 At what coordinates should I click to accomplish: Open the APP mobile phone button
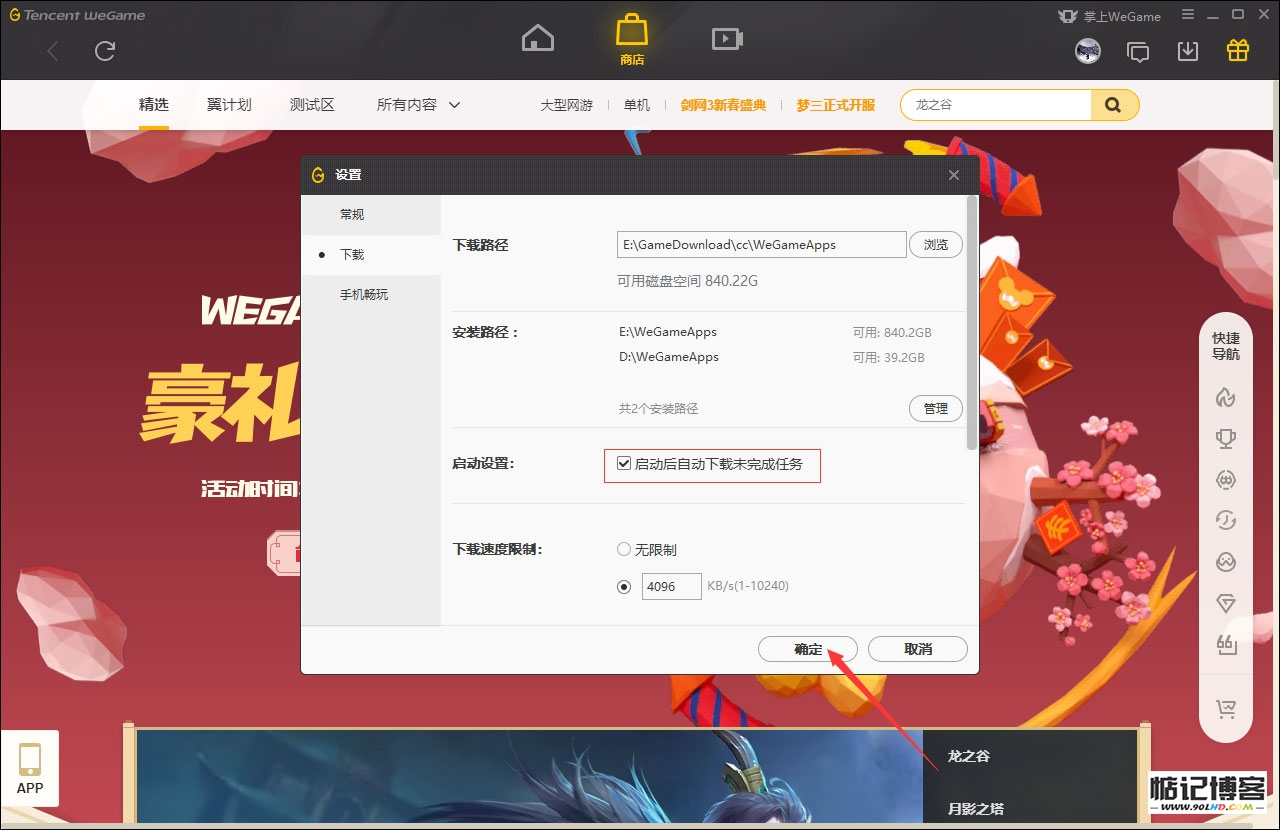point(30,768)
